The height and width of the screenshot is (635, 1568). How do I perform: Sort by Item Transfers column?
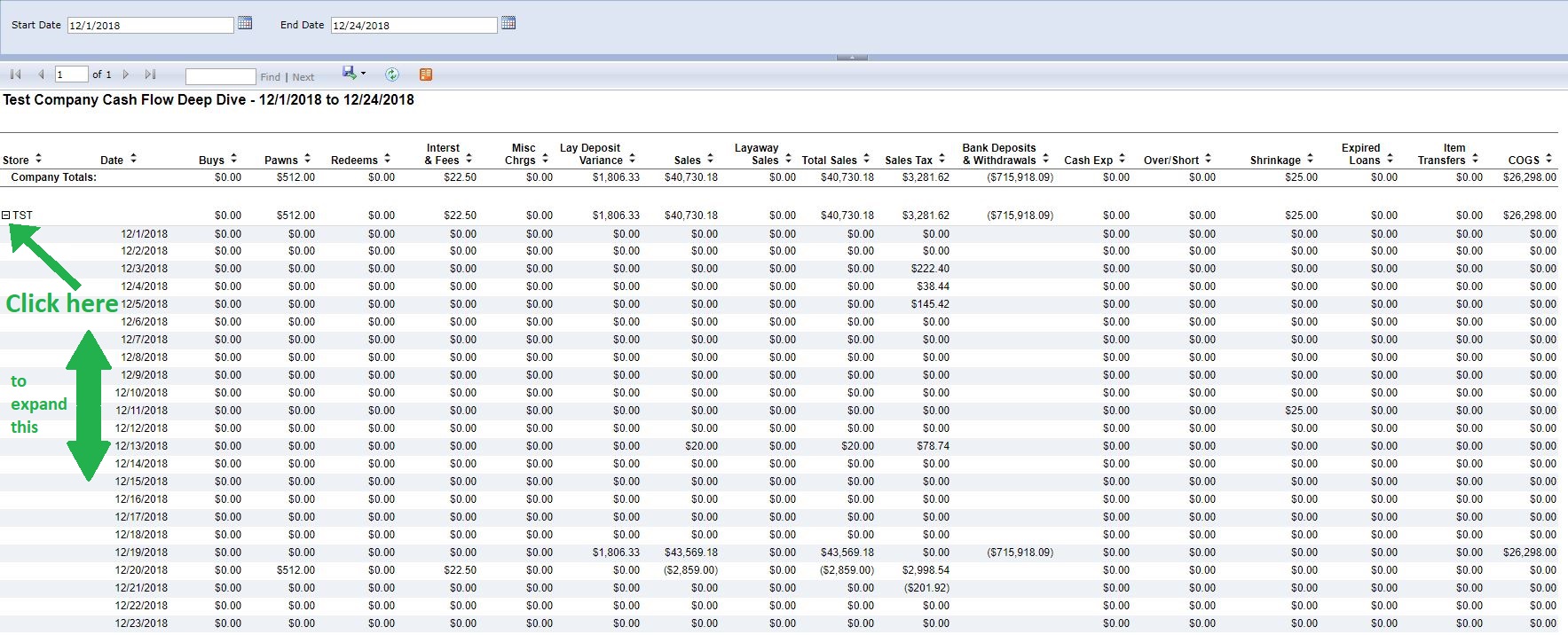[x=1475, y=159]
